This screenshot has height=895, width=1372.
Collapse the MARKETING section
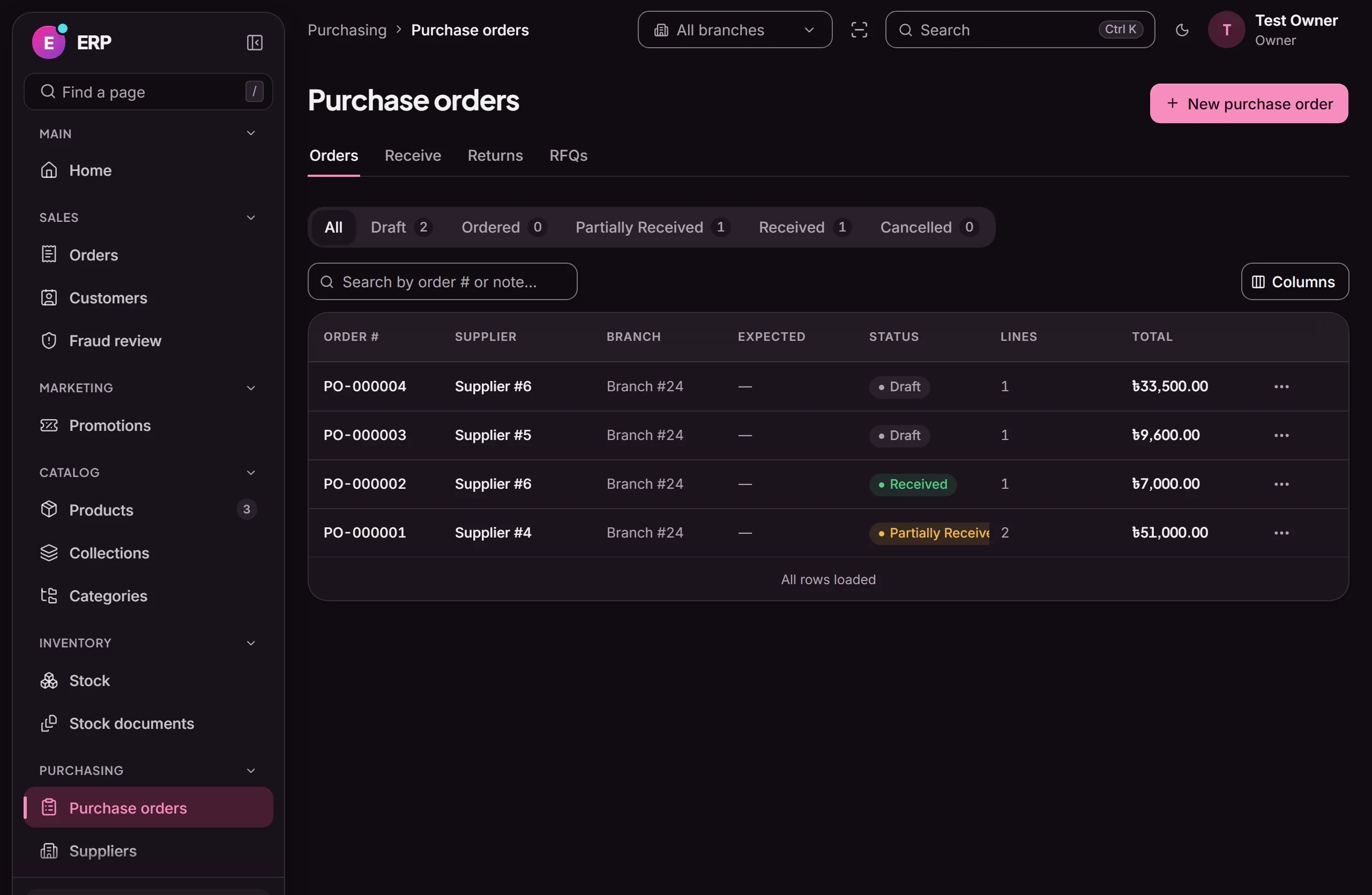tap(251, 389)
